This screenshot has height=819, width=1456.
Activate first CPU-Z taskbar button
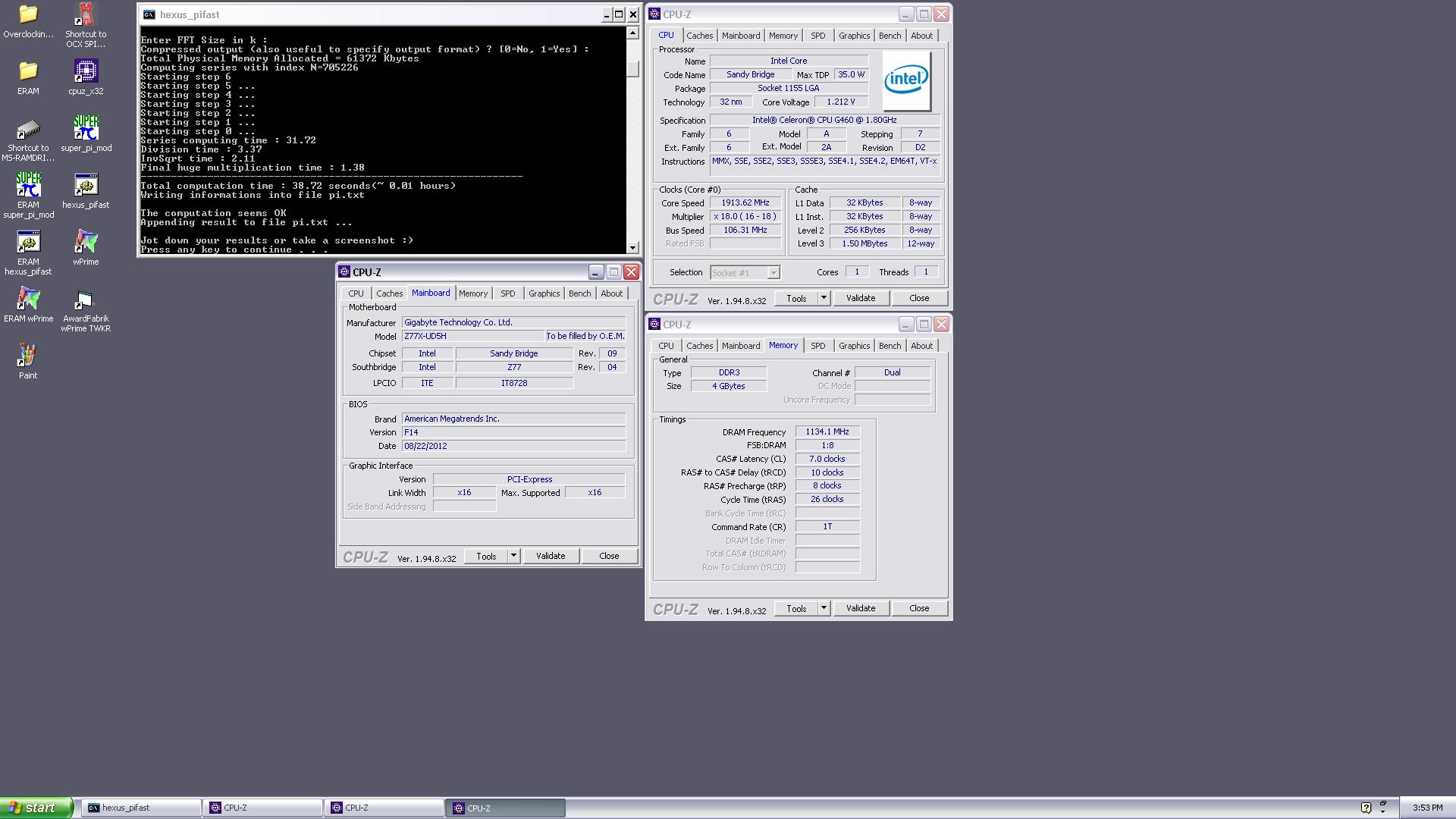263,808
